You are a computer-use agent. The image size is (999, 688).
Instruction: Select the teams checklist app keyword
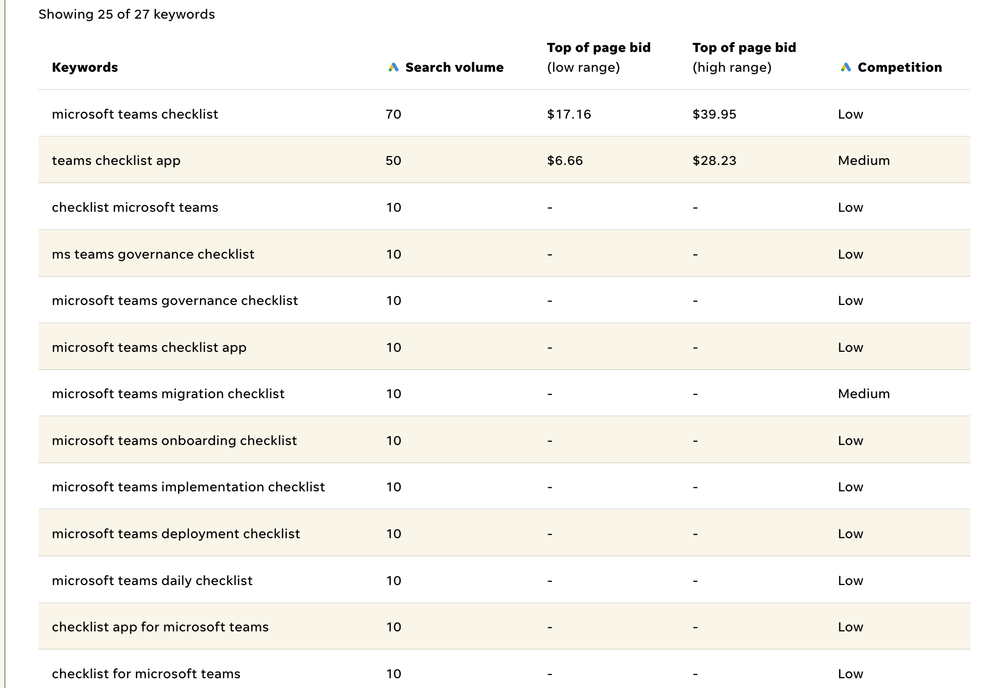click(116, 161)
